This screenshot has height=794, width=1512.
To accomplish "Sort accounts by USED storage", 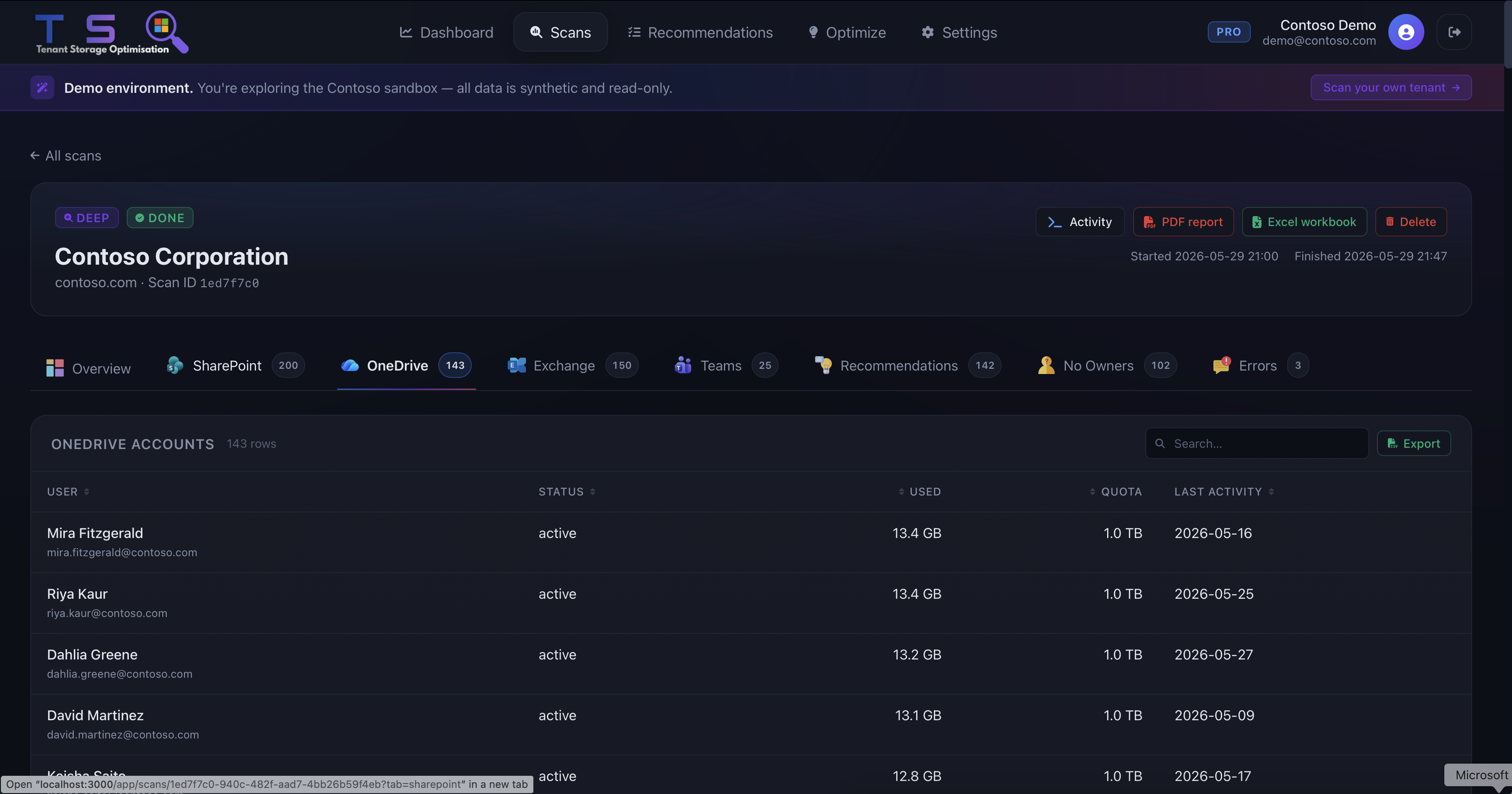I will coord(920,492).
